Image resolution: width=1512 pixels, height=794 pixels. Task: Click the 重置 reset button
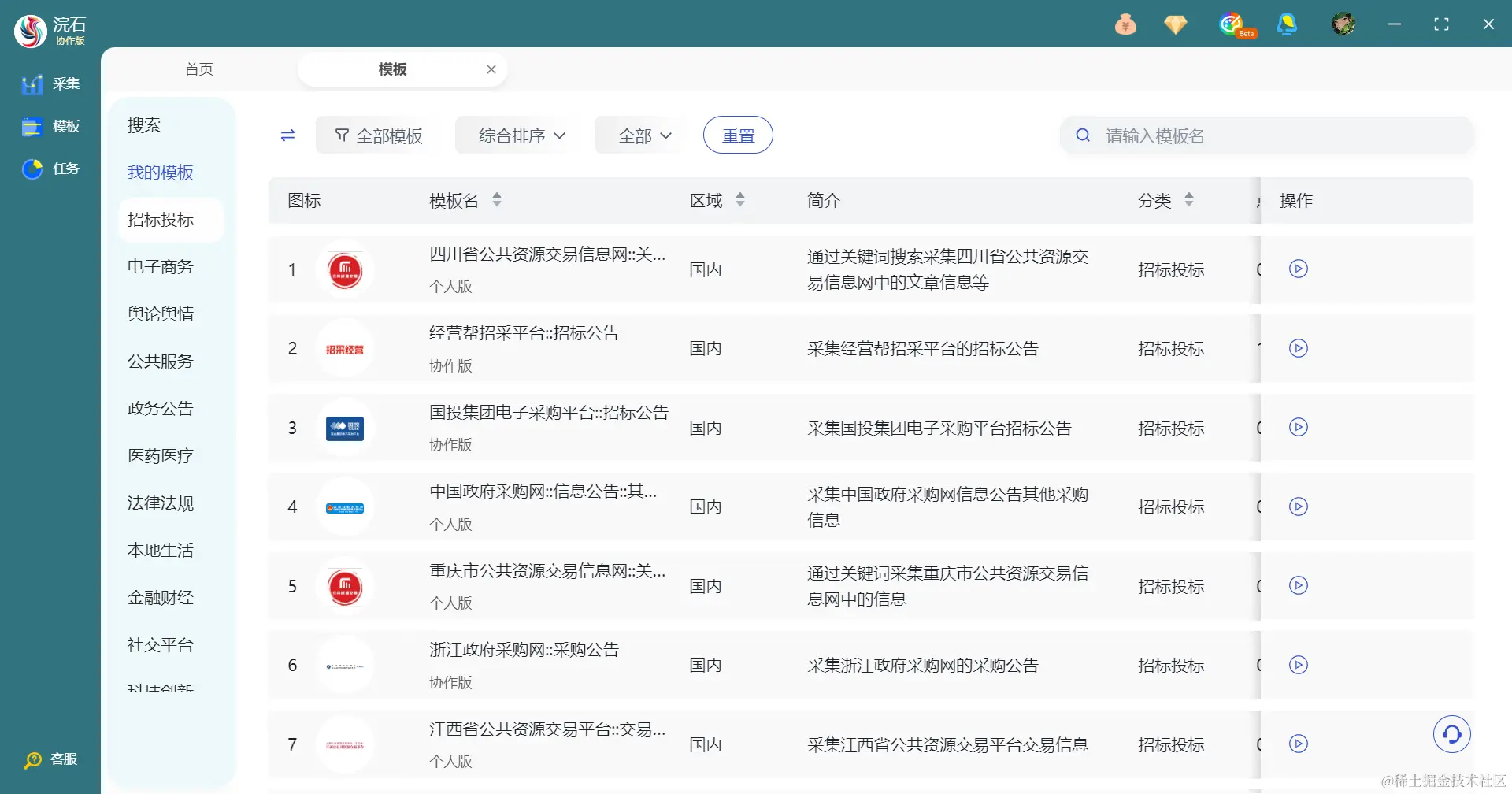click(738, 135)
